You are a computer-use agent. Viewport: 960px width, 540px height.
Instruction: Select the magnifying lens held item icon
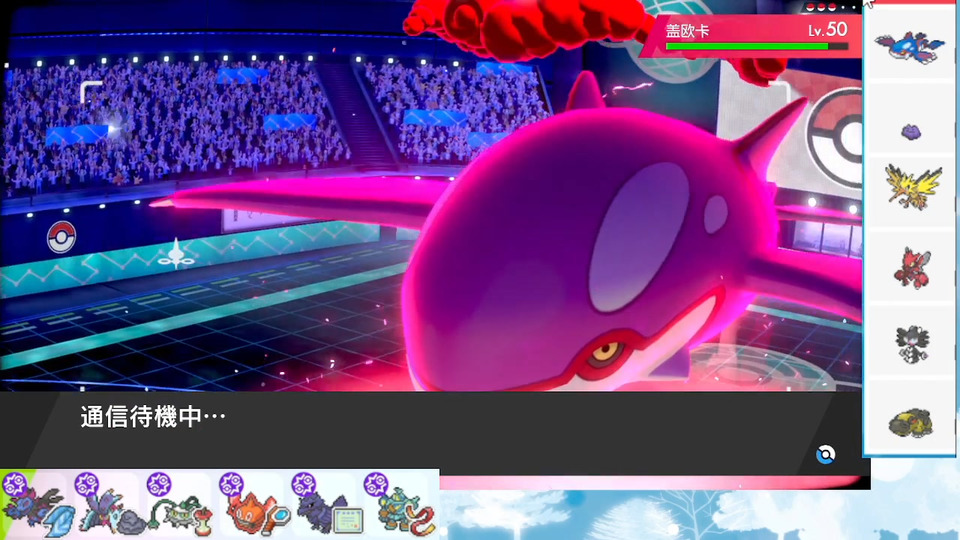[277, 521]
